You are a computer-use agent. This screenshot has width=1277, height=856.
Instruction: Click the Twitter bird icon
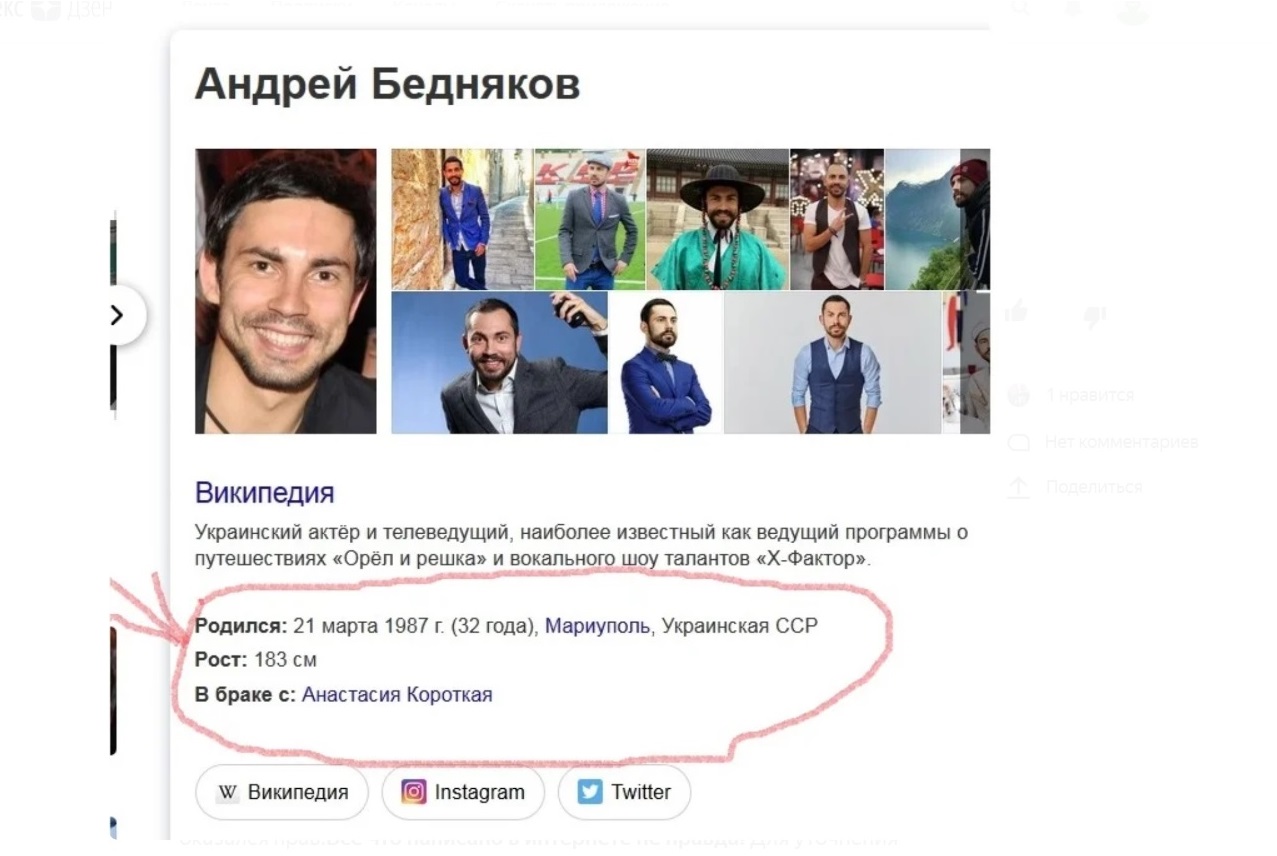point(590,792)
